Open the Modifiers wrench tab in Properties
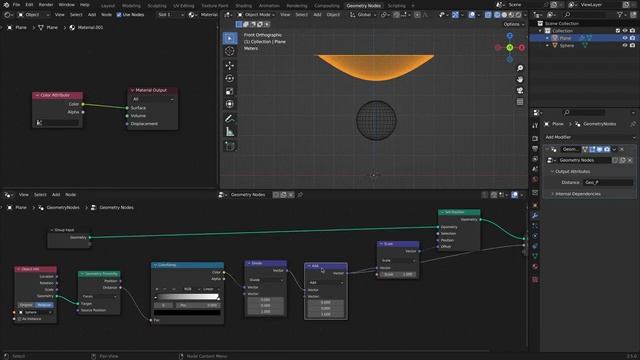Screen dimensions: 640x360 click(x=535, y=216)
